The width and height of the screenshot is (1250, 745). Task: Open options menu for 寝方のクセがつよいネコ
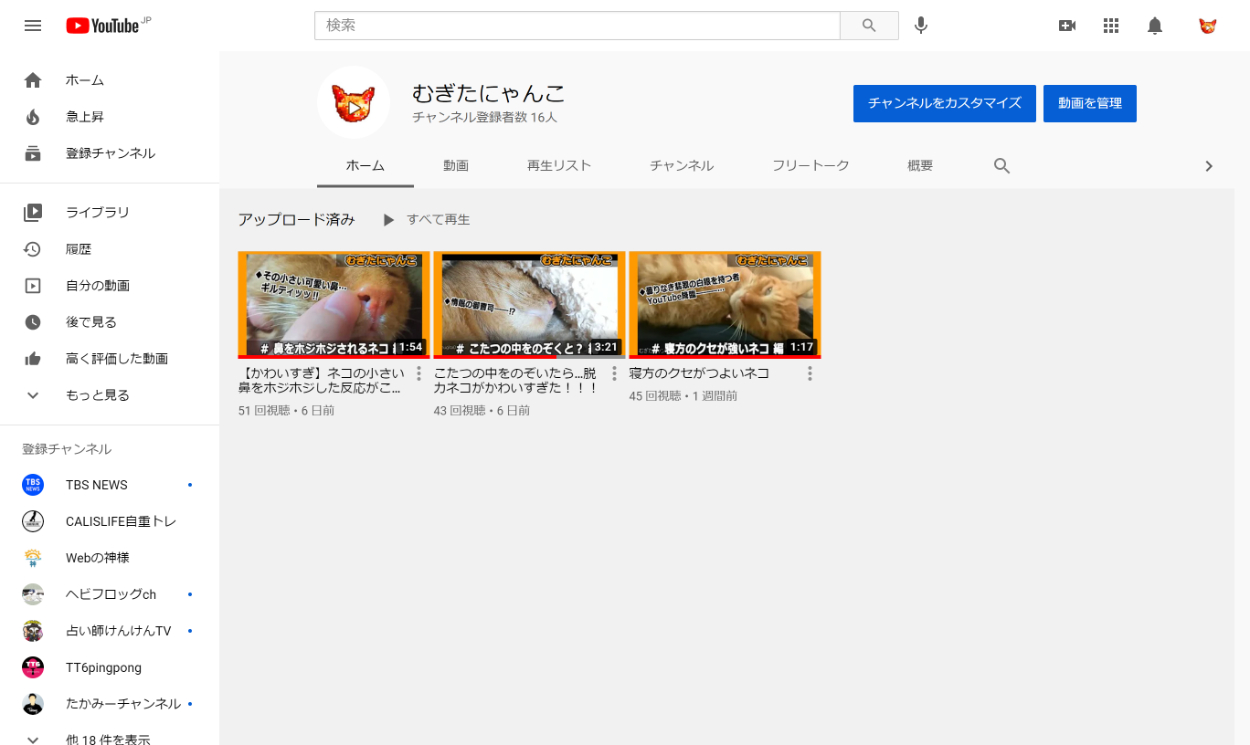coord(810,374)
